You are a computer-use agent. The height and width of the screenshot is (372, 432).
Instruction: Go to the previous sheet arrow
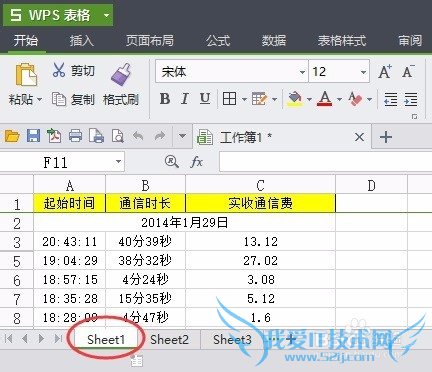pyautogui.click(x=24, y=339)
